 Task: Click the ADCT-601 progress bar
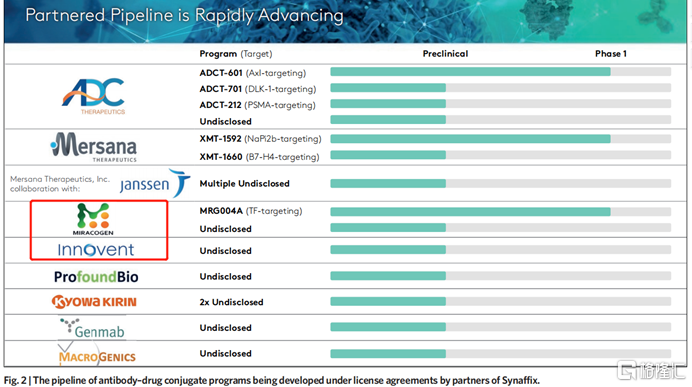tap(500, 72)
